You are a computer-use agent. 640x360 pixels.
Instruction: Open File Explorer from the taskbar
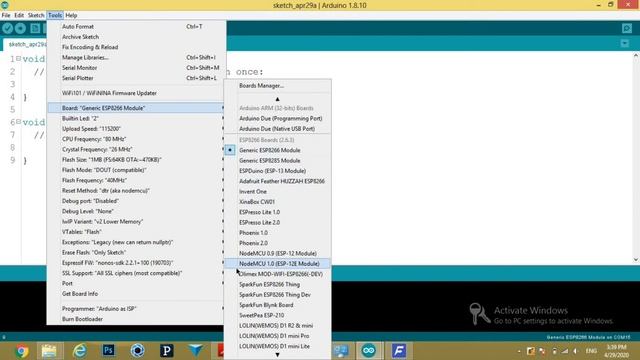coord(49,351)
